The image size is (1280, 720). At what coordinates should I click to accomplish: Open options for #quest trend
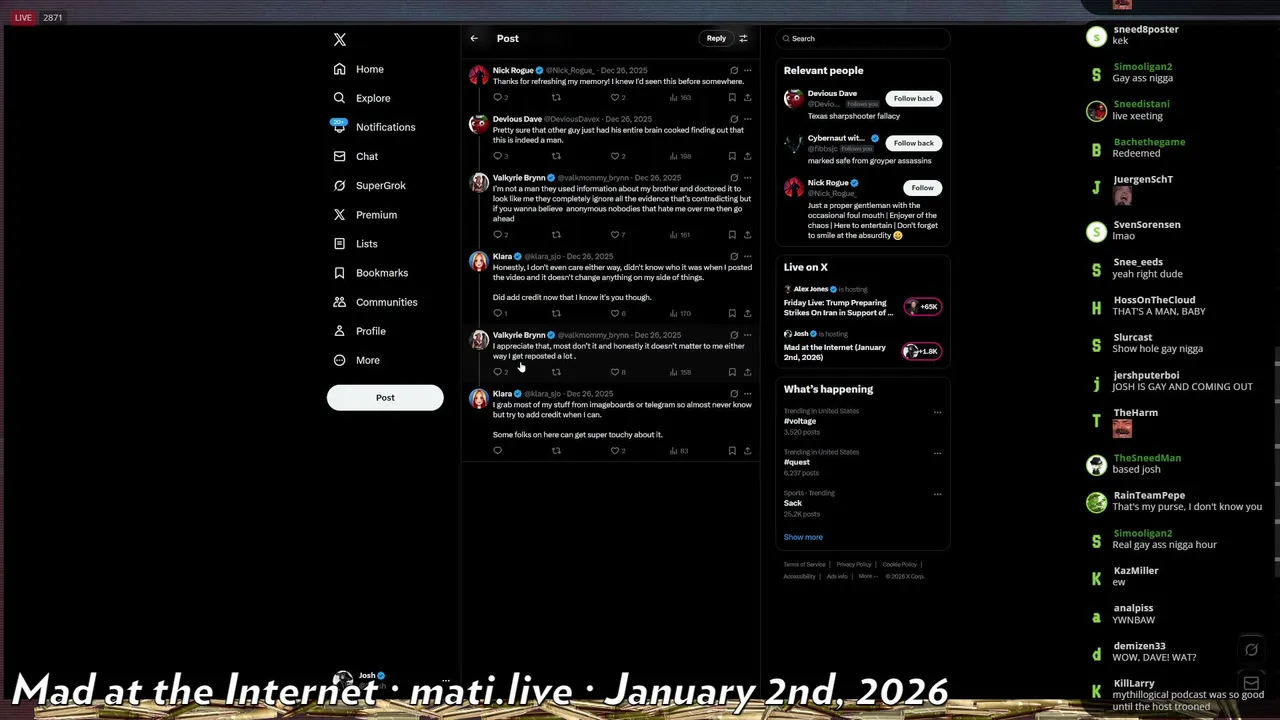[x=937, y=453]
